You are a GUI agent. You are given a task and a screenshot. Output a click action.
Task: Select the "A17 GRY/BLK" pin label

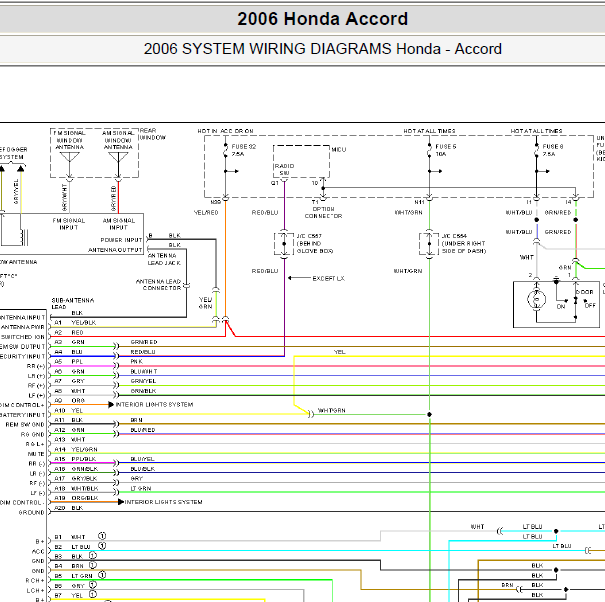click(x=76, y=479)
